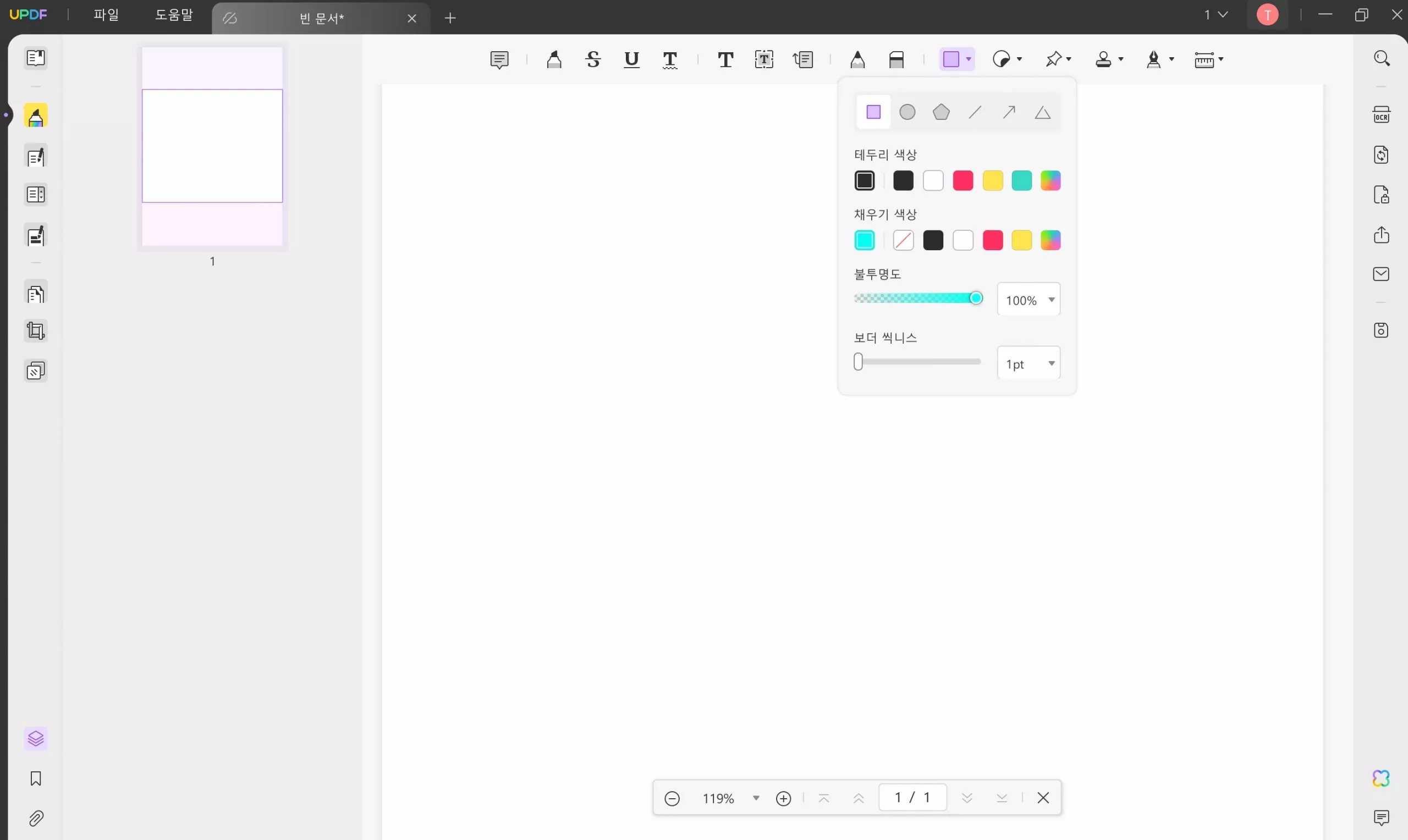Viewport: 1408px width, 840px height.
Task: Select the circle shape option
Action: click(907, 112)
